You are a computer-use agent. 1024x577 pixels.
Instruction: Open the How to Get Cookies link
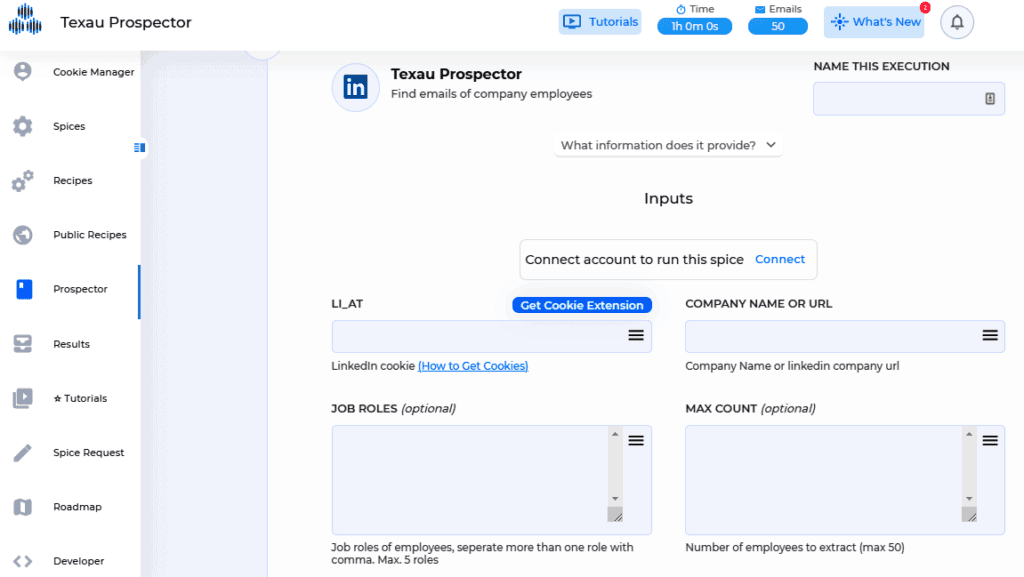point(473,366)
